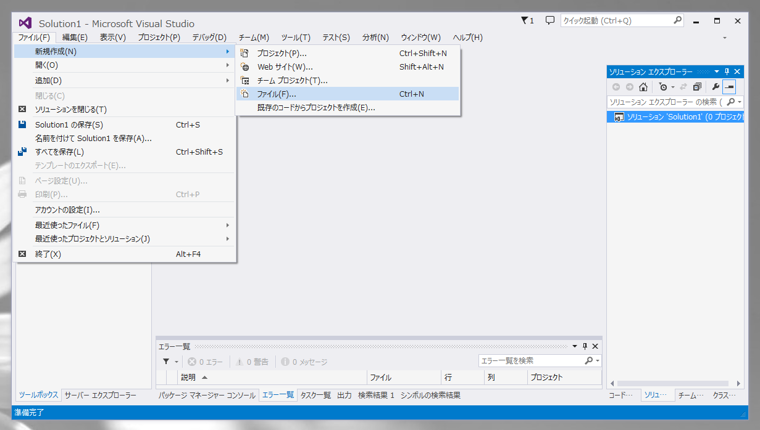The height and width of the screenshot is (430, 760).
Task: Open the ヘルプ(H) menu
Action: point(468,37)
